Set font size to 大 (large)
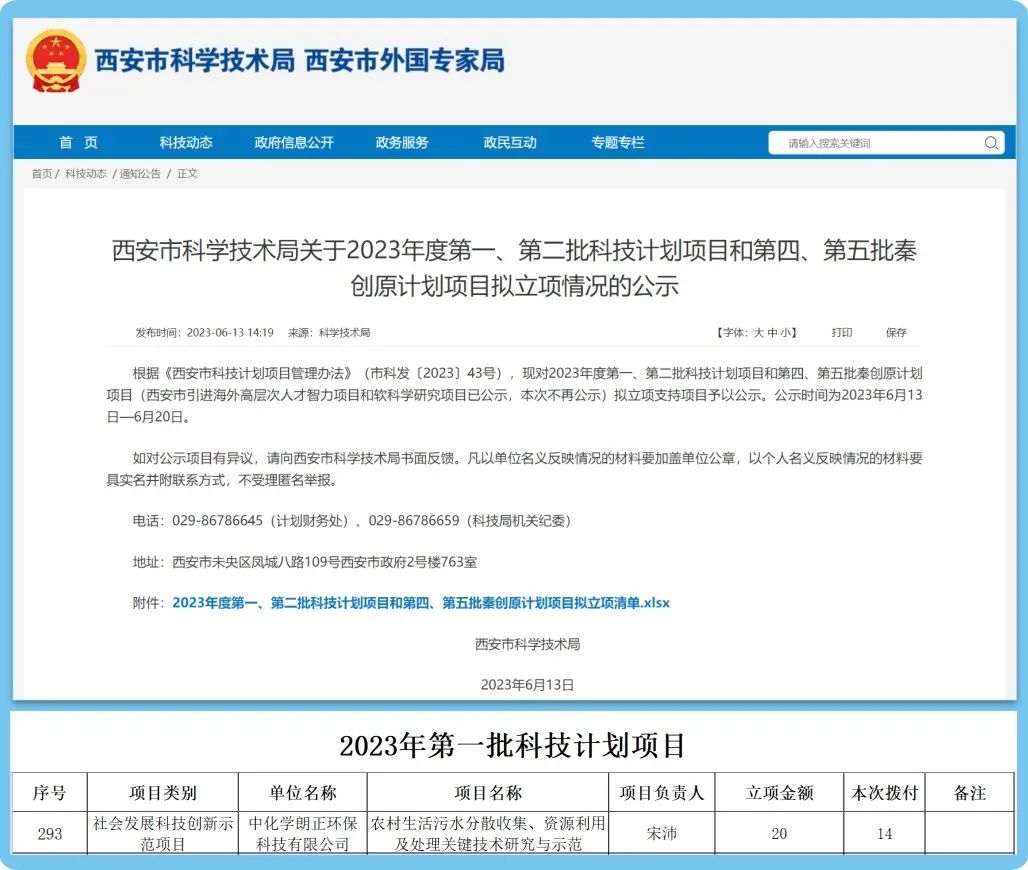This screenshot has height=870, width=1028. pos(758,333)
